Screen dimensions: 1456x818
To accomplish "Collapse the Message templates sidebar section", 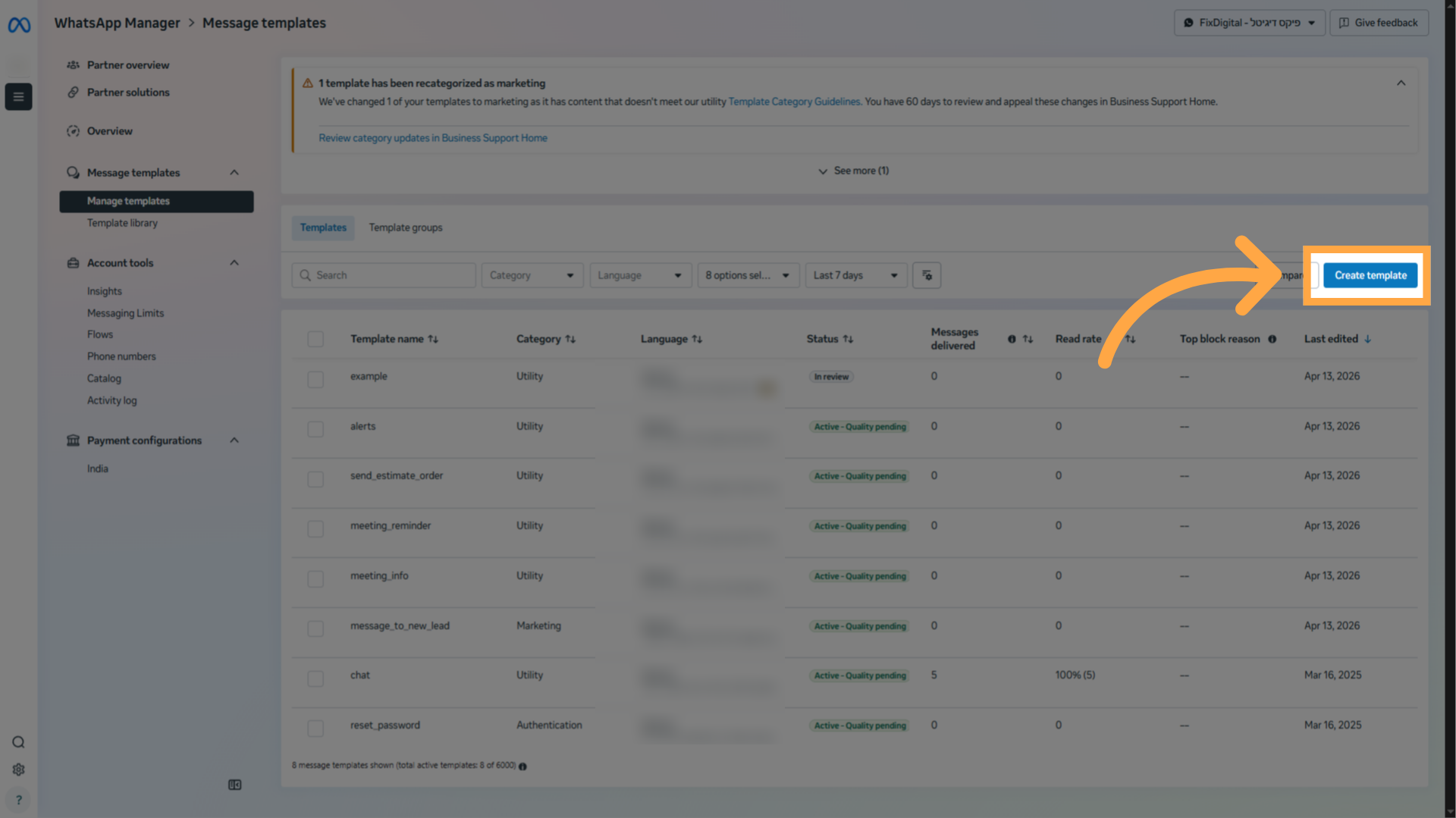I will pyautogui.click(x=234, y=173).
